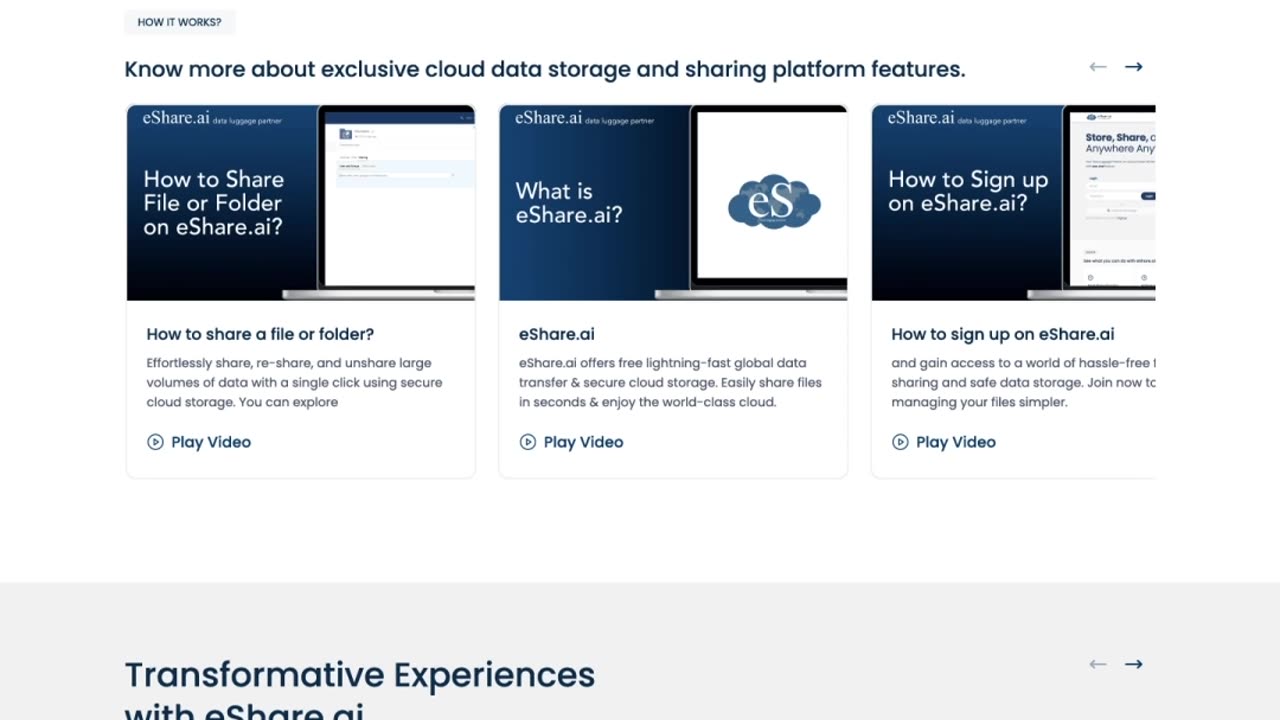Click next arrow beside Transformative Experiences heading

[x=1133, y=664]
